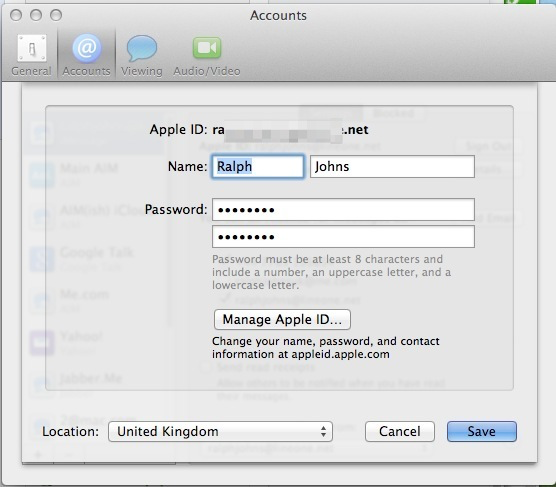Click the first name field containing Ralph
556x487 pixels.
[x=258, y=166]
